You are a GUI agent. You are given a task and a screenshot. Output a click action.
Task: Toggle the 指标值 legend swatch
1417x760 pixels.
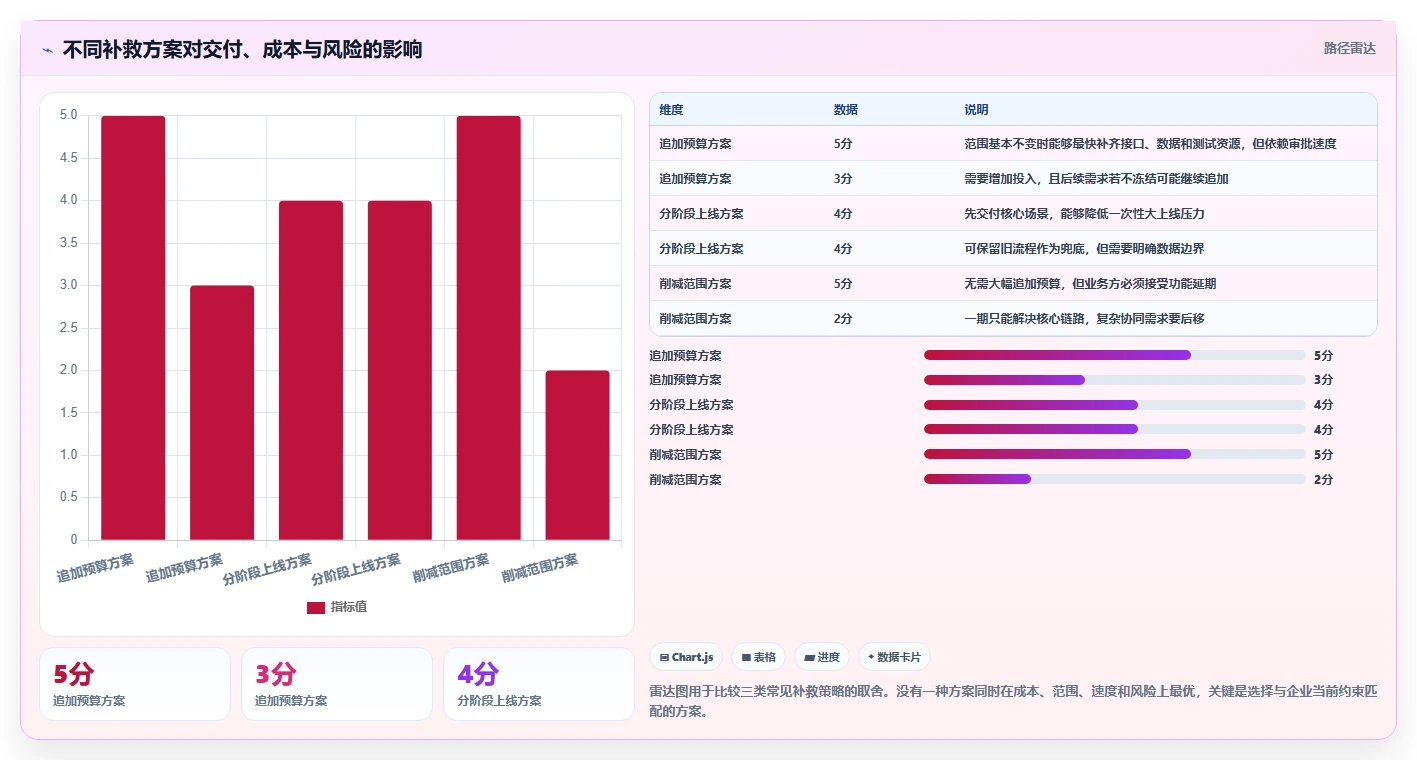tap(316, 607)
